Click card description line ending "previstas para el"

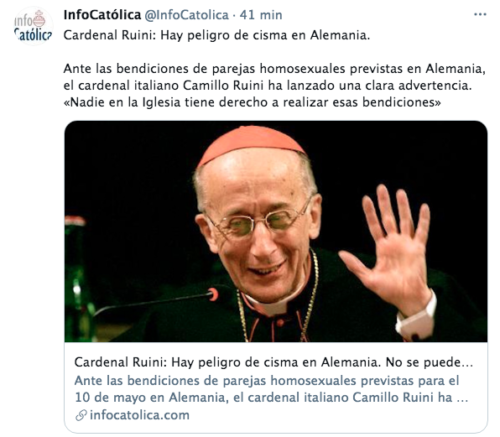(x=267, y=381)
